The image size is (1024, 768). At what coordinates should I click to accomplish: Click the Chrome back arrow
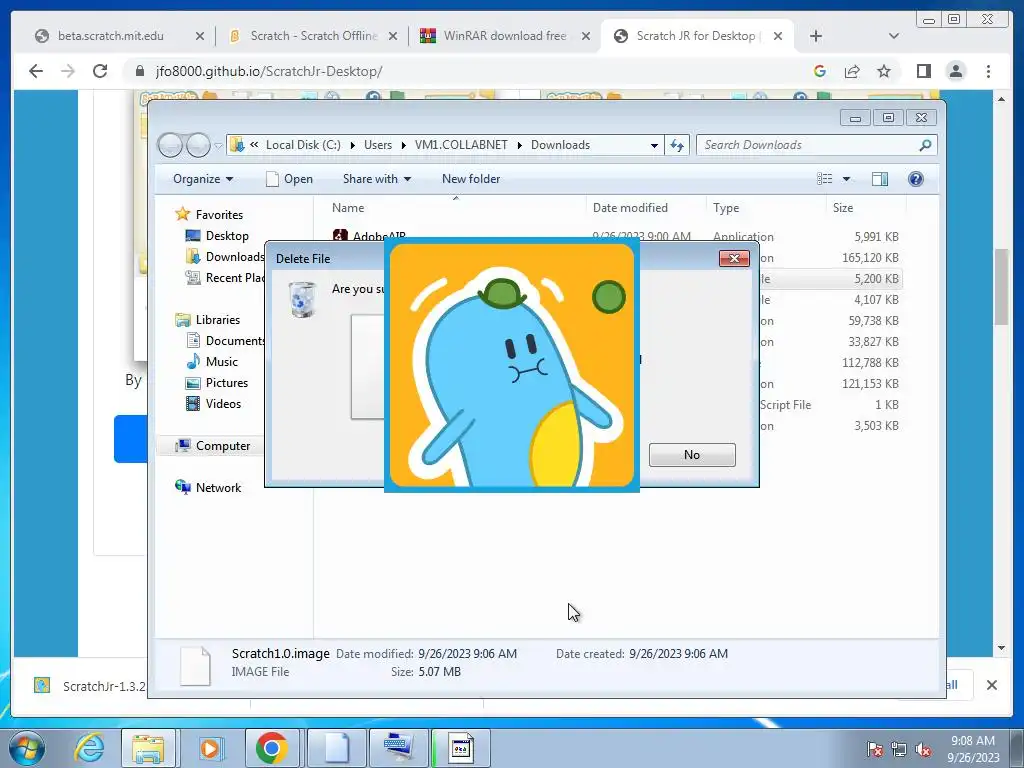point(36,71)
